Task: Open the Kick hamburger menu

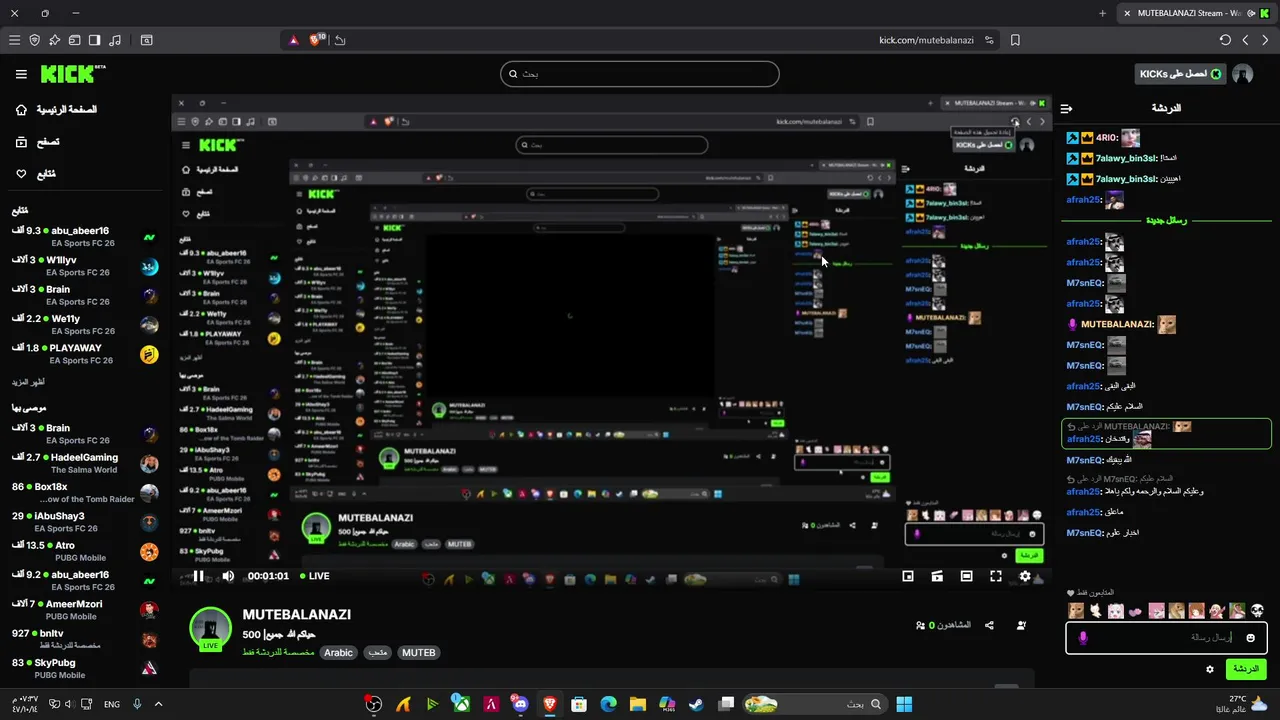Action: tap(21, 74)
